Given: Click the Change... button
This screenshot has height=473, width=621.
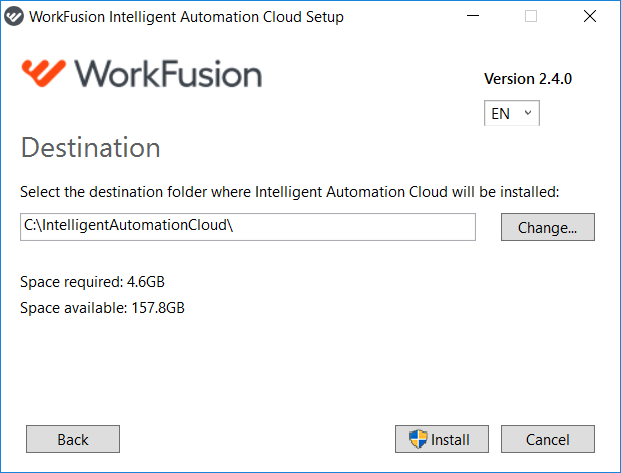Looking at the screenshot, I should (x=548, y=227).
